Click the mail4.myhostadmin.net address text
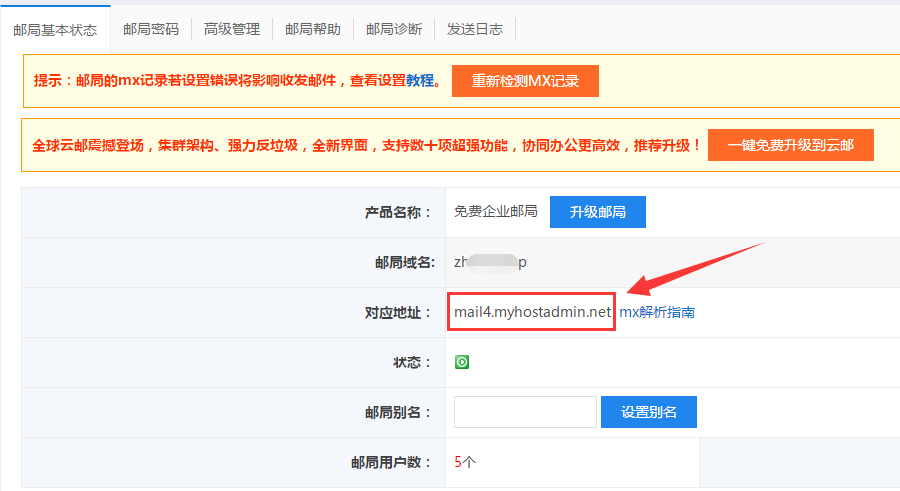 point(532,312)
